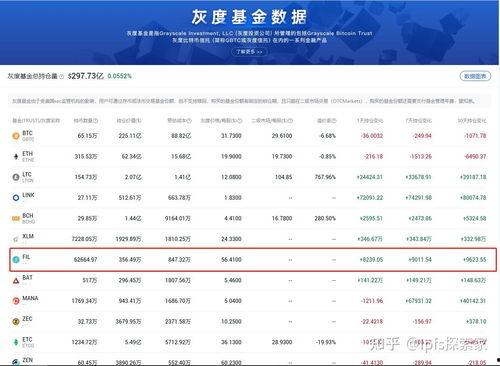Select the BAT fund name
The width and height of the screenshot is (500, 366).
pos(27,278)
